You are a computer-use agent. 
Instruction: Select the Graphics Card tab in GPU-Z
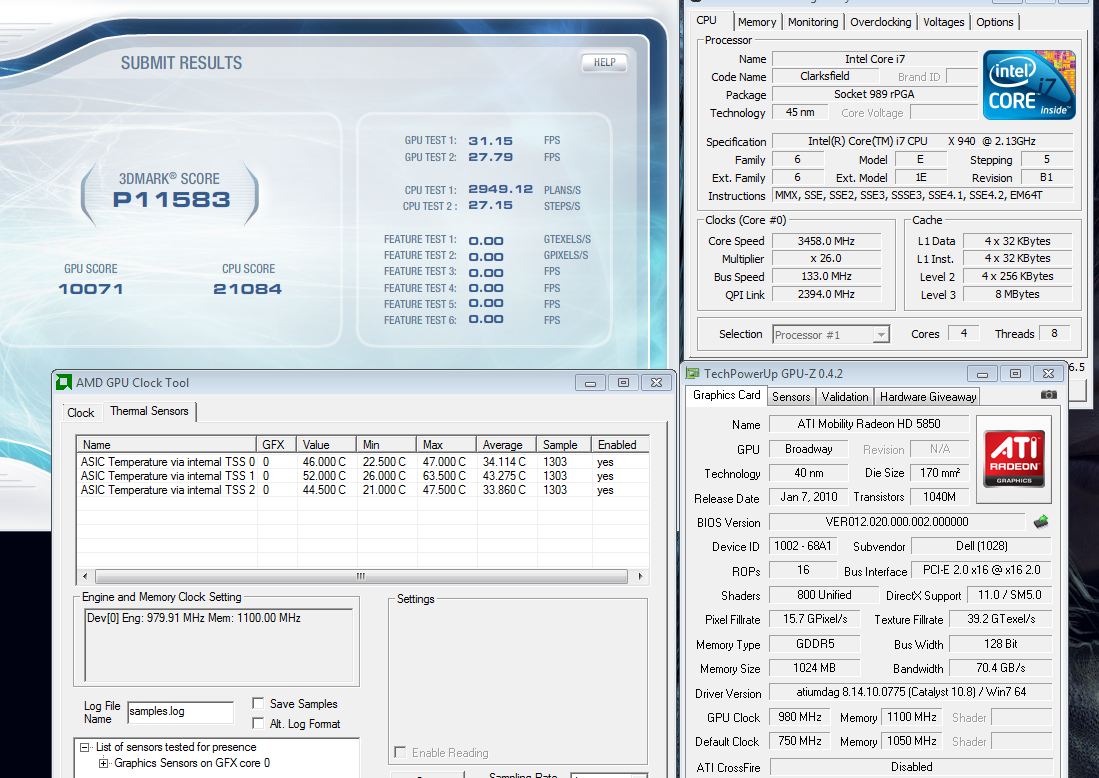point(726,395)
